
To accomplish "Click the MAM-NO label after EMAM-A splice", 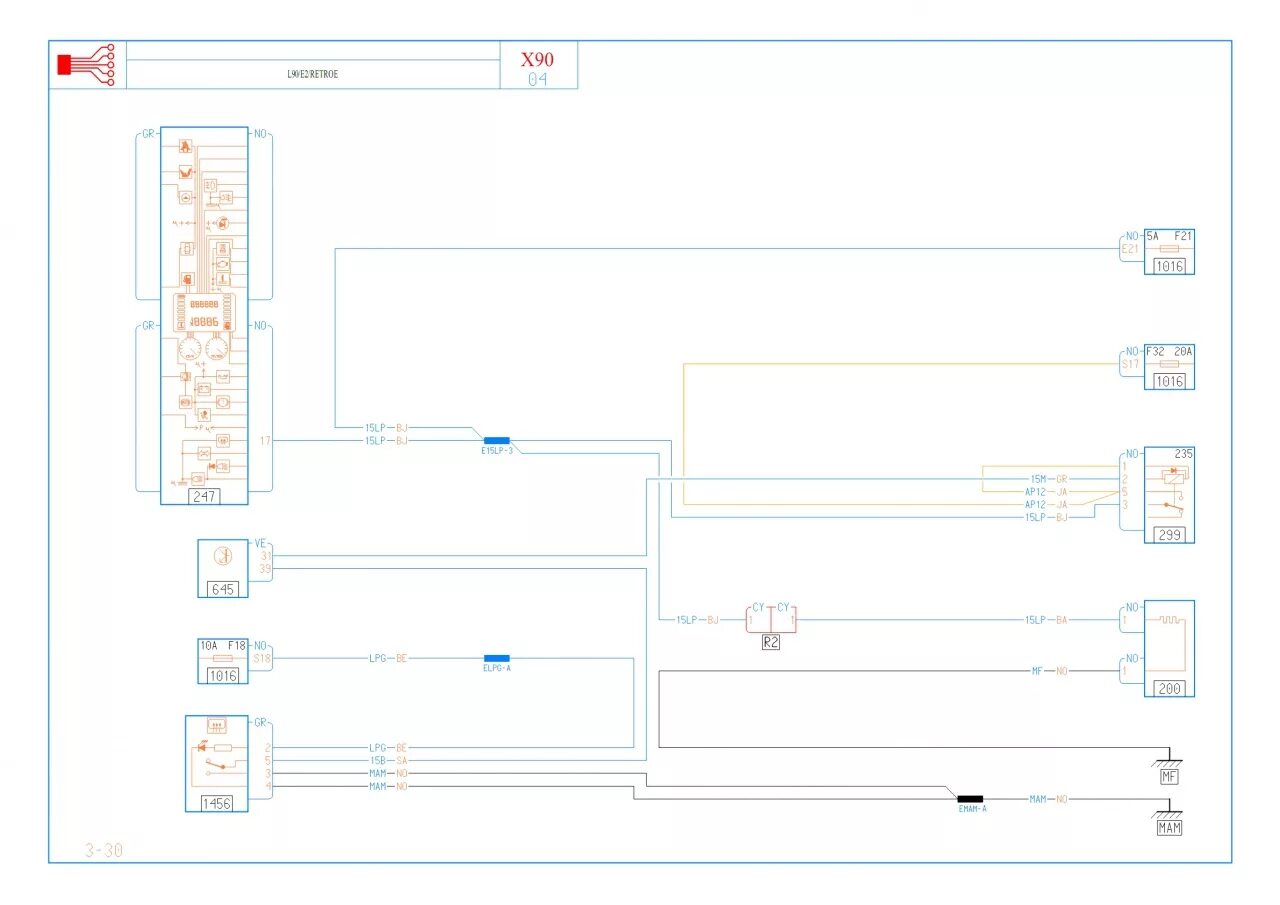I will pos(1048,799).
